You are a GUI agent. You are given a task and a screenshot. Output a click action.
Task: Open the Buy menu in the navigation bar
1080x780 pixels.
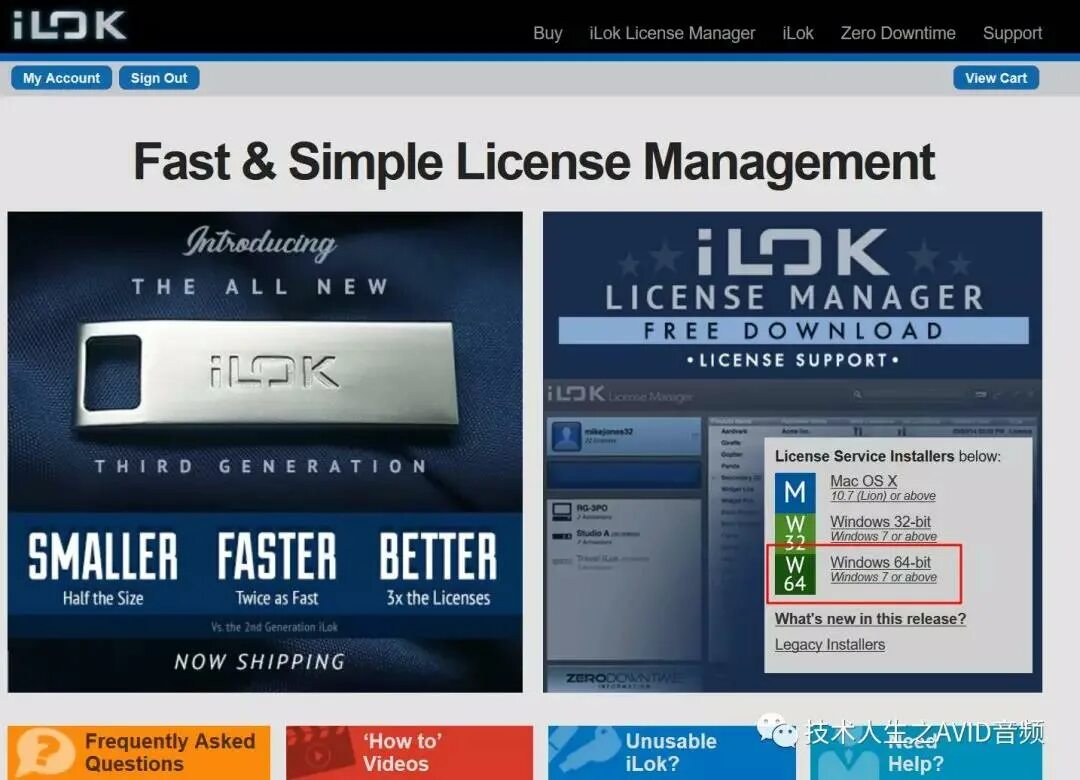pyautogui.click(x=548, y=33)
